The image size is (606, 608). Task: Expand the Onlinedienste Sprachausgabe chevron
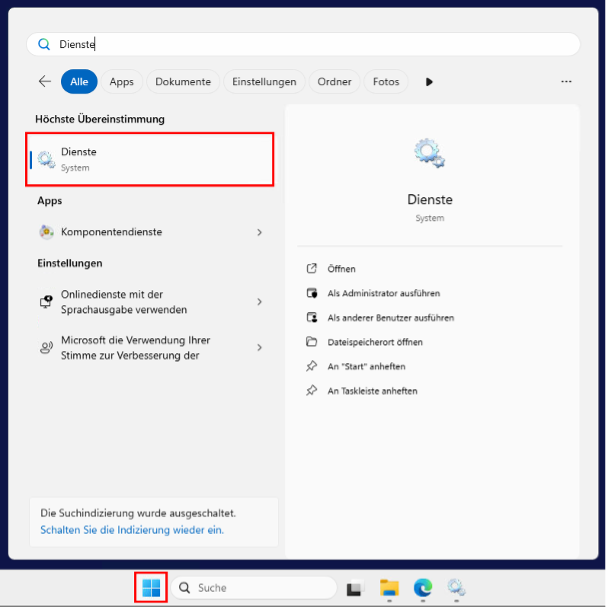(259, 302)
